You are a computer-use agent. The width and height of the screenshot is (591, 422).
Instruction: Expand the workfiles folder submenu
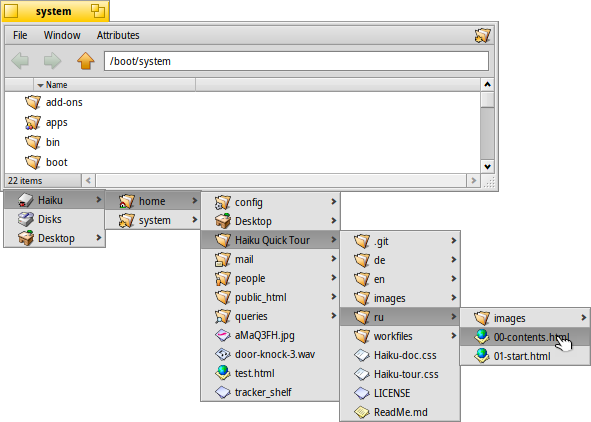pyautogui.click(x=400, y=336)
